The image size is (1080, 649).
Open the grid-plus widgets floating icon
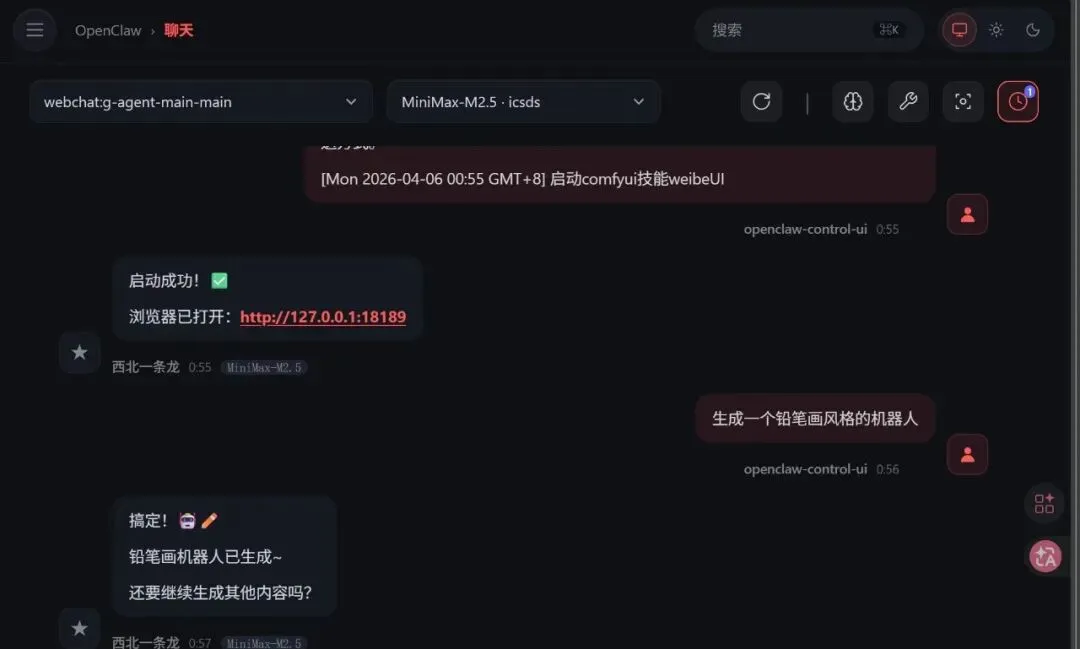coord(1044,503)
